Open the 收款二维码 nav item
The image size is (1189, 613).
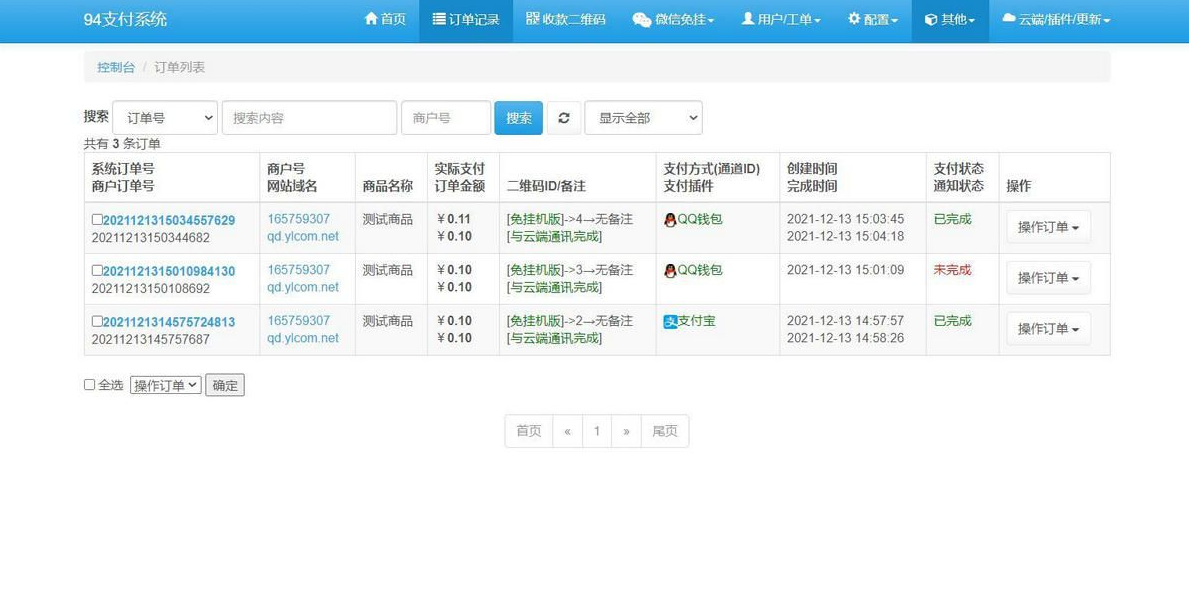[566, 20]
